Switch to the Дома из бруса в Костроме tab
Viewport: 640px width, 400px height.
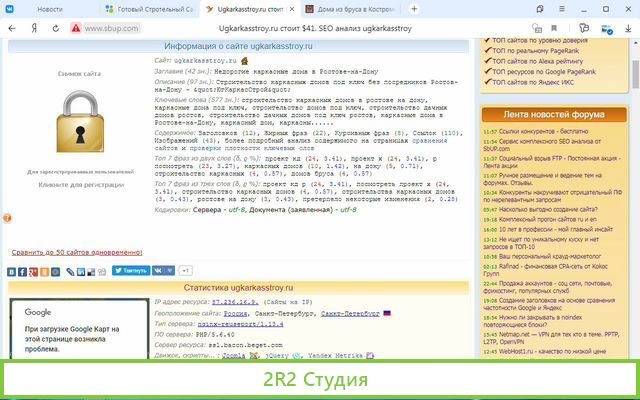coord(350,9)
